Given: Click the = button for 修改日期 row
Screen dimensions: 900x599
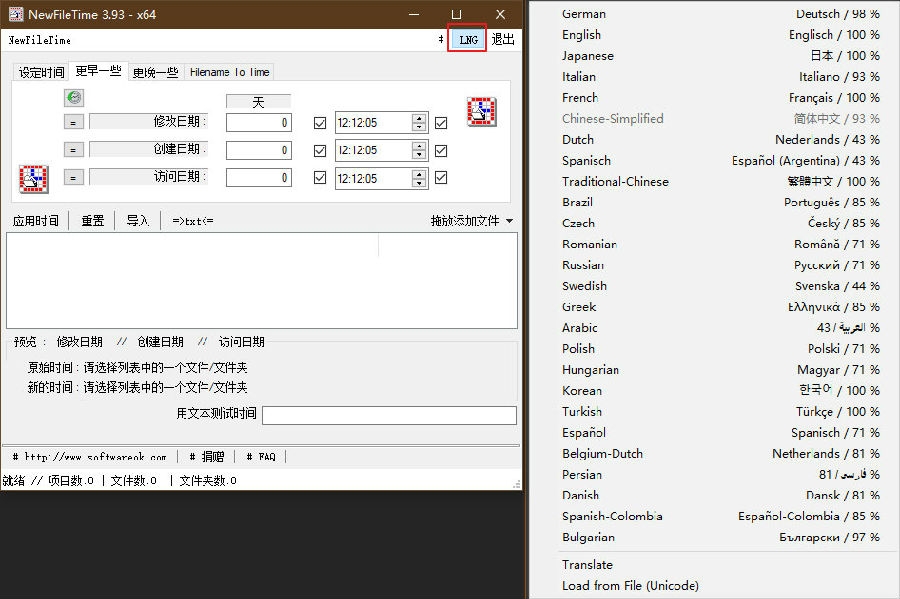Looking at the screenshot, I should [73, 122].
